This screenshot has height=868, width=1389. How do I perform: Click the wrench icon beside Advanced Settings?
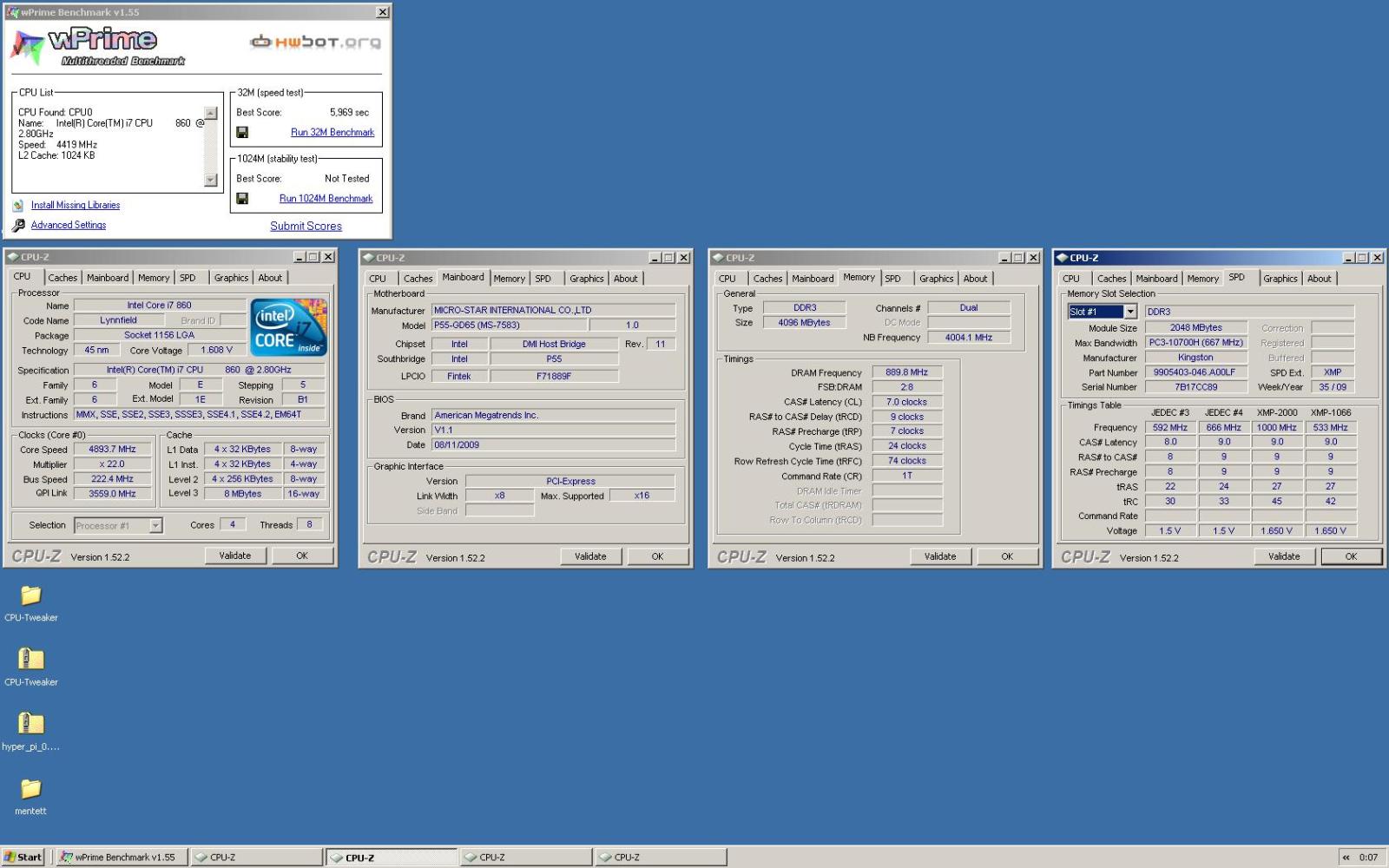18,226
